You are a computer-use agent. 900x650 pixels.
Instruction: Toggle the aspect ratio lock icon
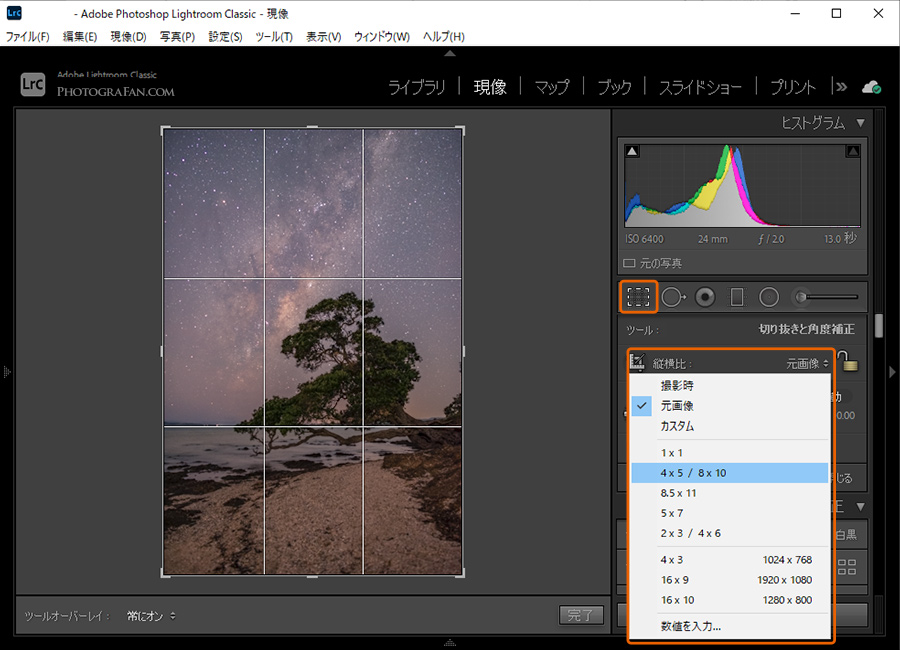point(848,361)
